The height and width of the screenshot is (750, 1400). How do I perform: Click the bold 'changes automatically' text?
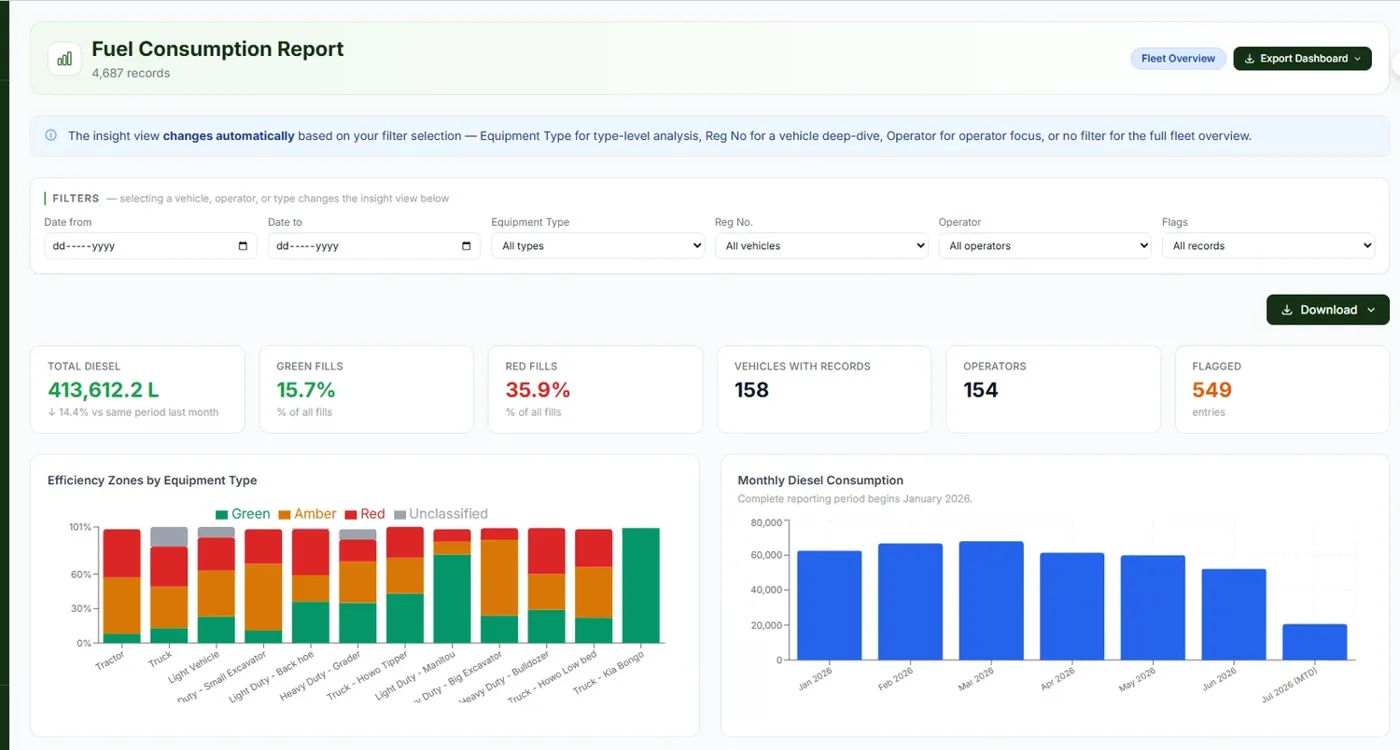[x=229, y=136]
